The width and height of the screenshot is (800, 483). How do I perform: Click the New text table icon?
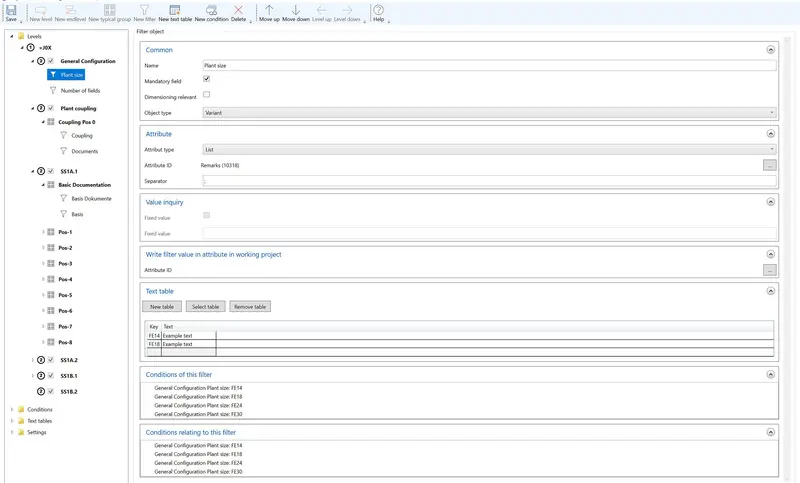175,9
